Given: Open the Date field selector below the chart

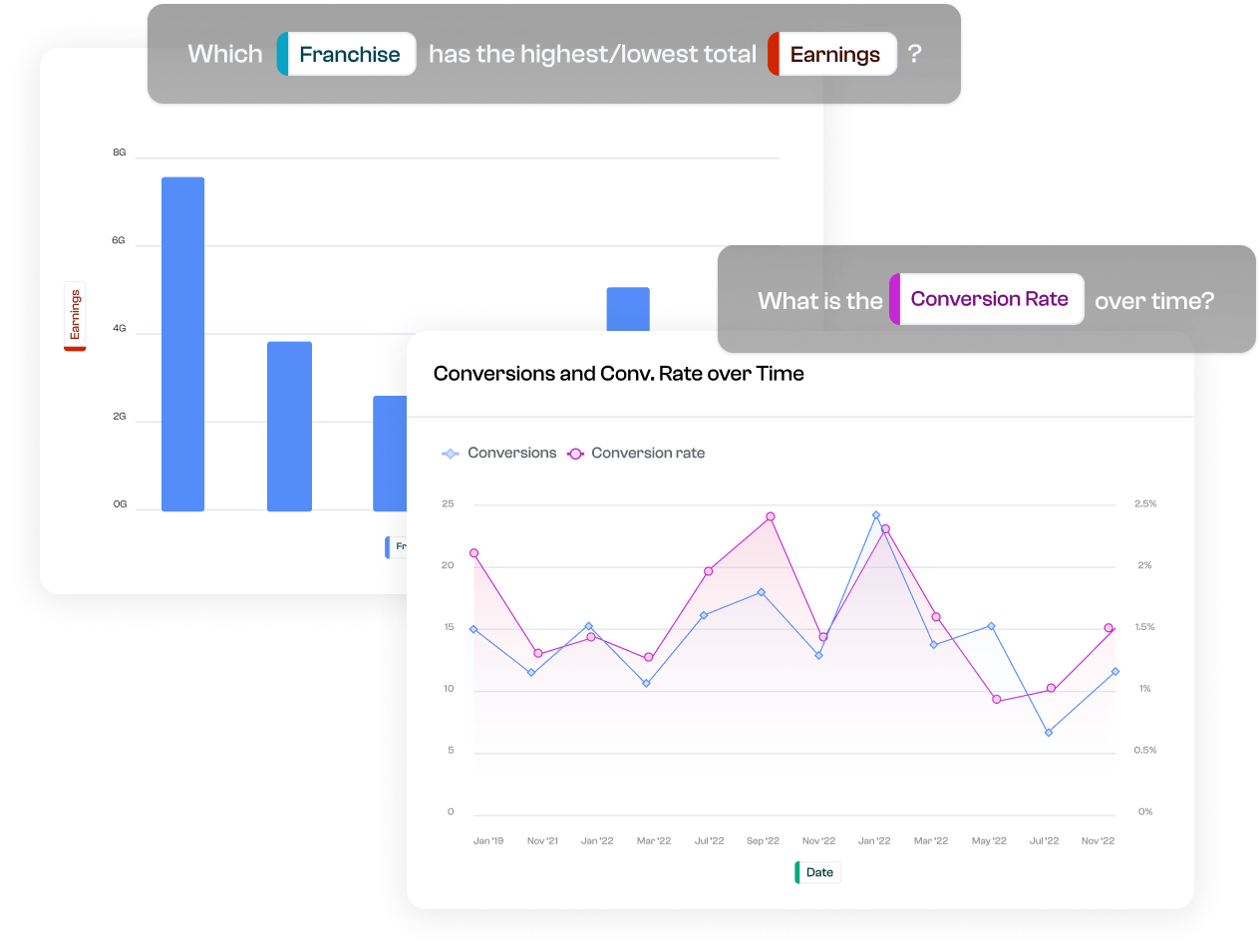Looking at the screenshot, I should 817,871.
